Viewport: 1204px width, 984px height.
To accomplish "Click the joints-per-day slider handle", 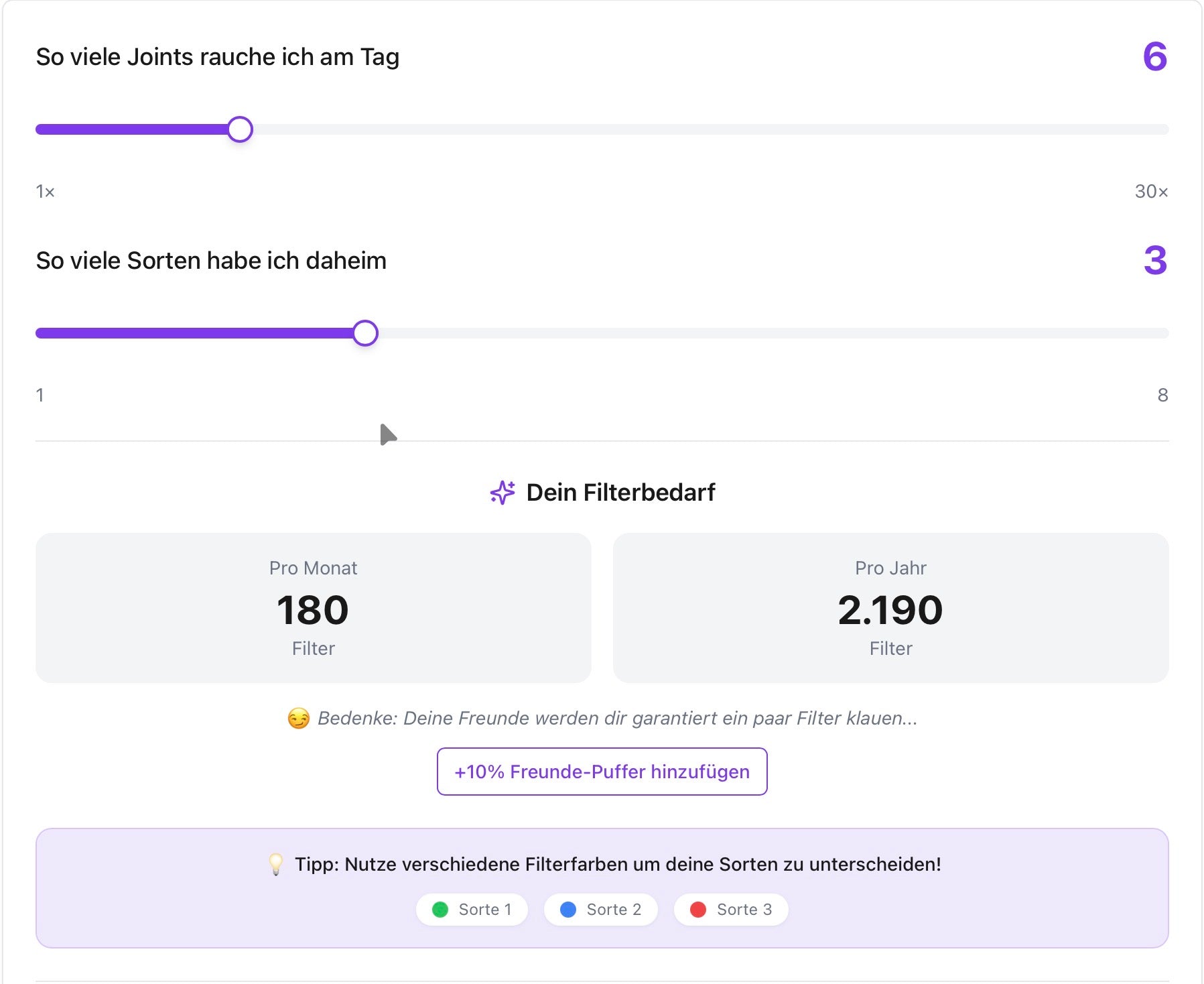I will click(241, 130).
